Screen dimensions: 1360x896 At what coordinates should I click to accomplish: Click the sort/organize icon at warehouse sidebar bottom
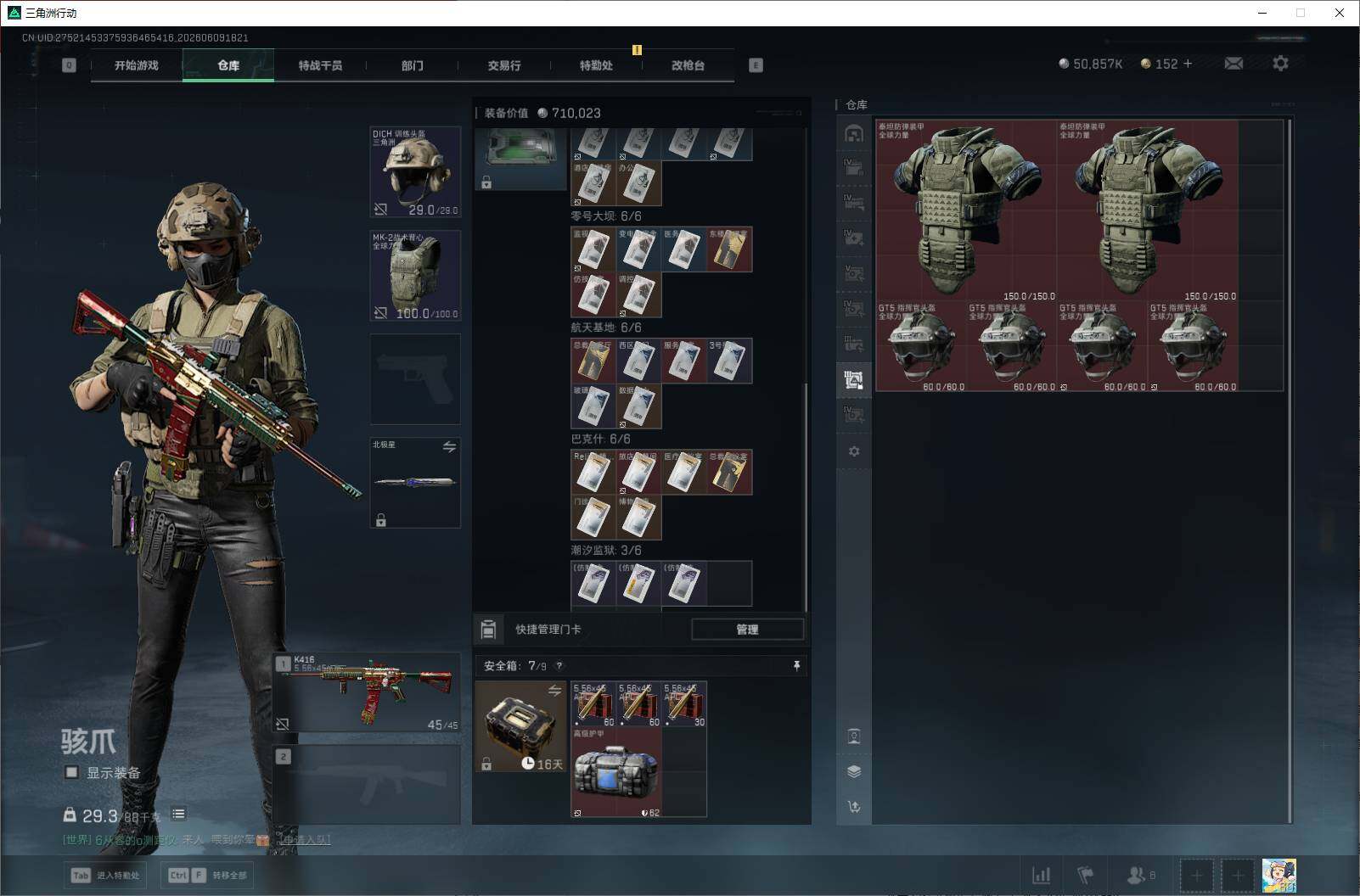tap(854, 807)
